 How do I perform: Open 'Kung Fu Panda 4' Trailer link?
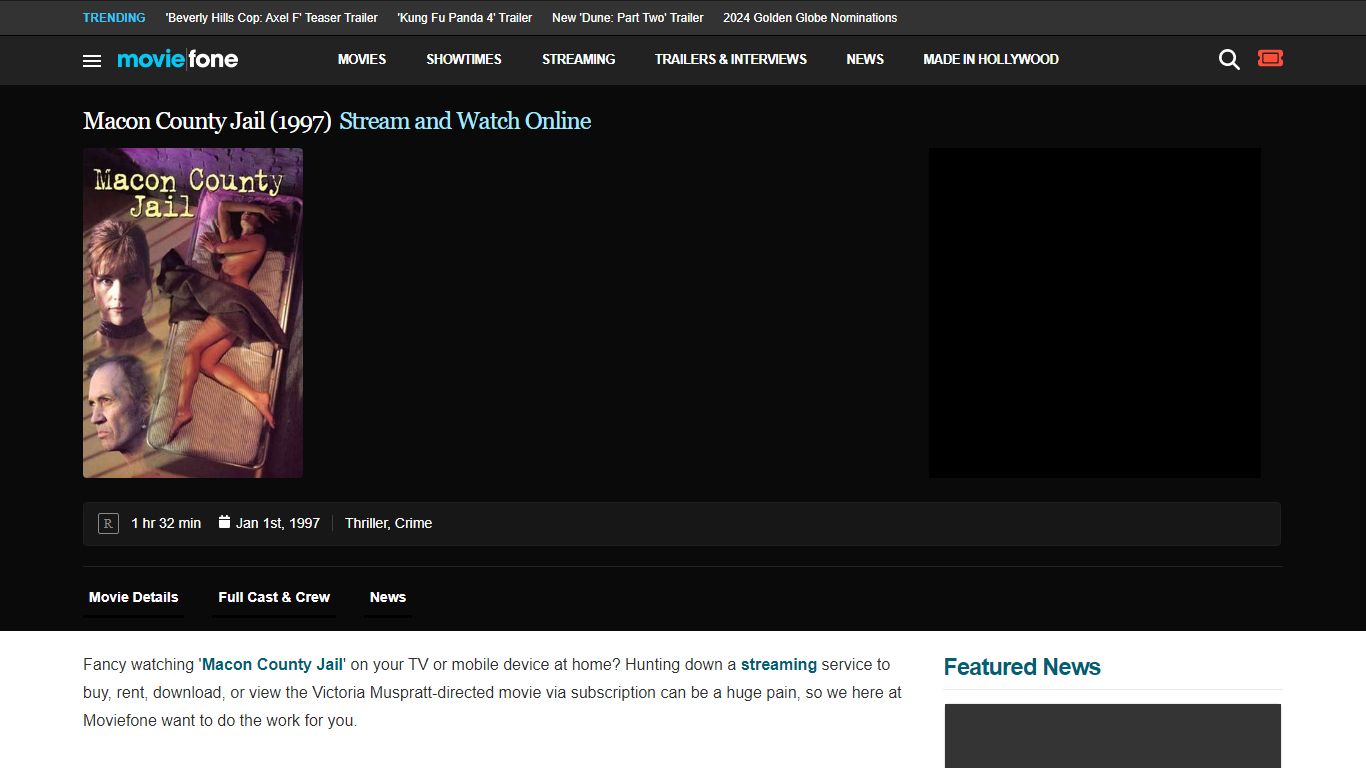pos(465,18)
